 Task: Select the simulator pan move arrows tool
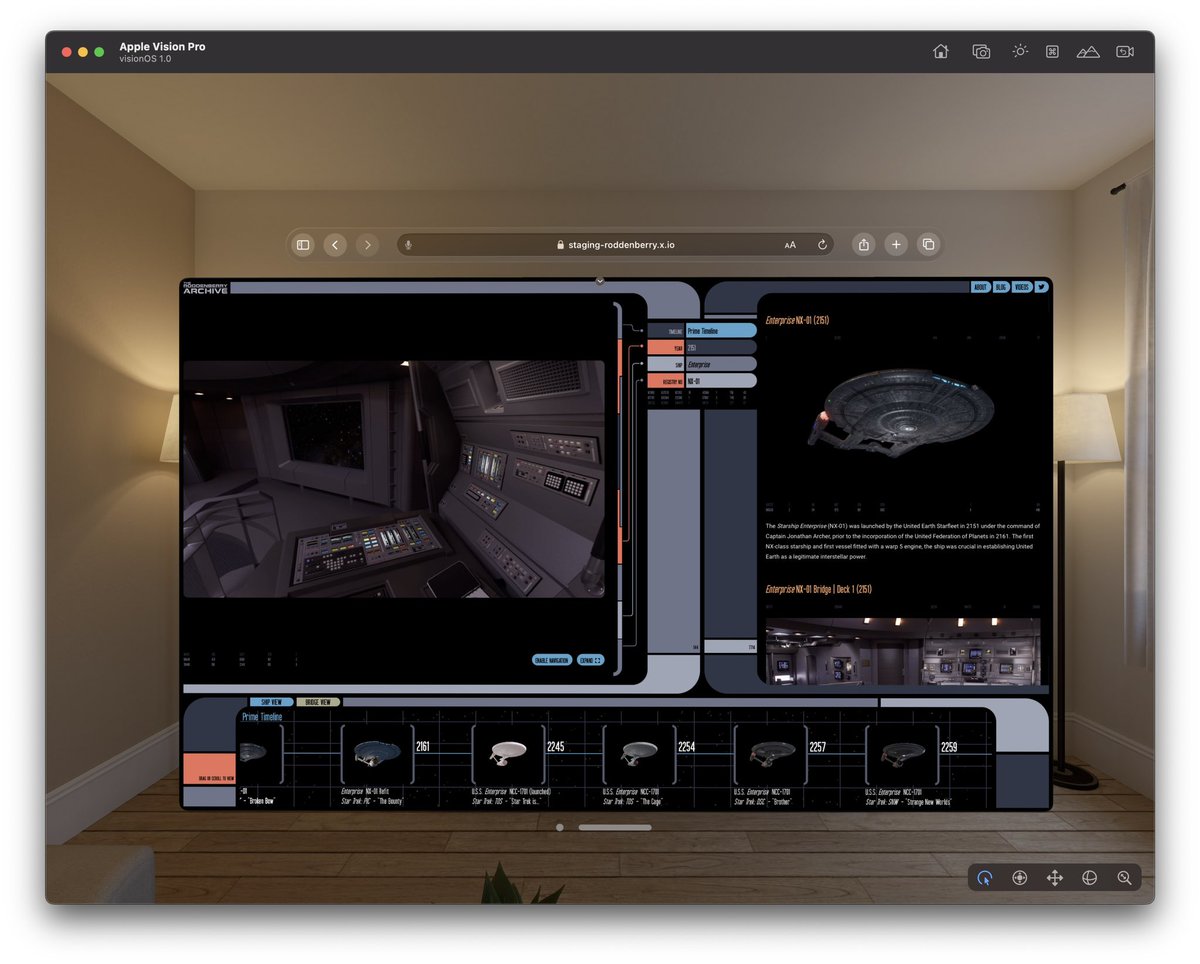click(1054, 878)
